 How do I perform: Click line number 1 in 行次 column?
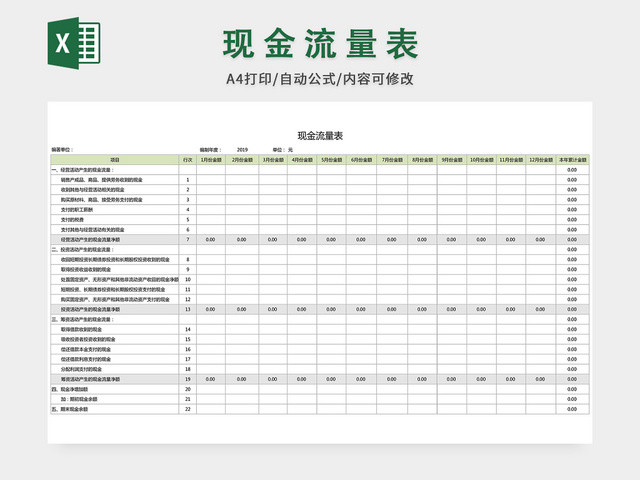(188, 180)
